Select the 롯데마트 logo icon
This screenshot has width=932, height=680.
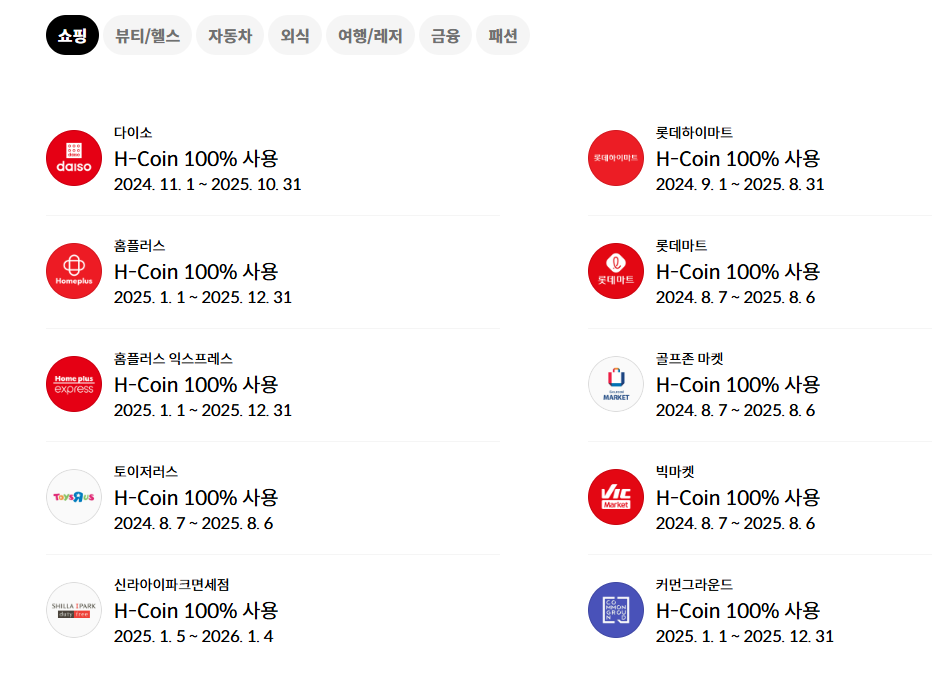(616, 271)
